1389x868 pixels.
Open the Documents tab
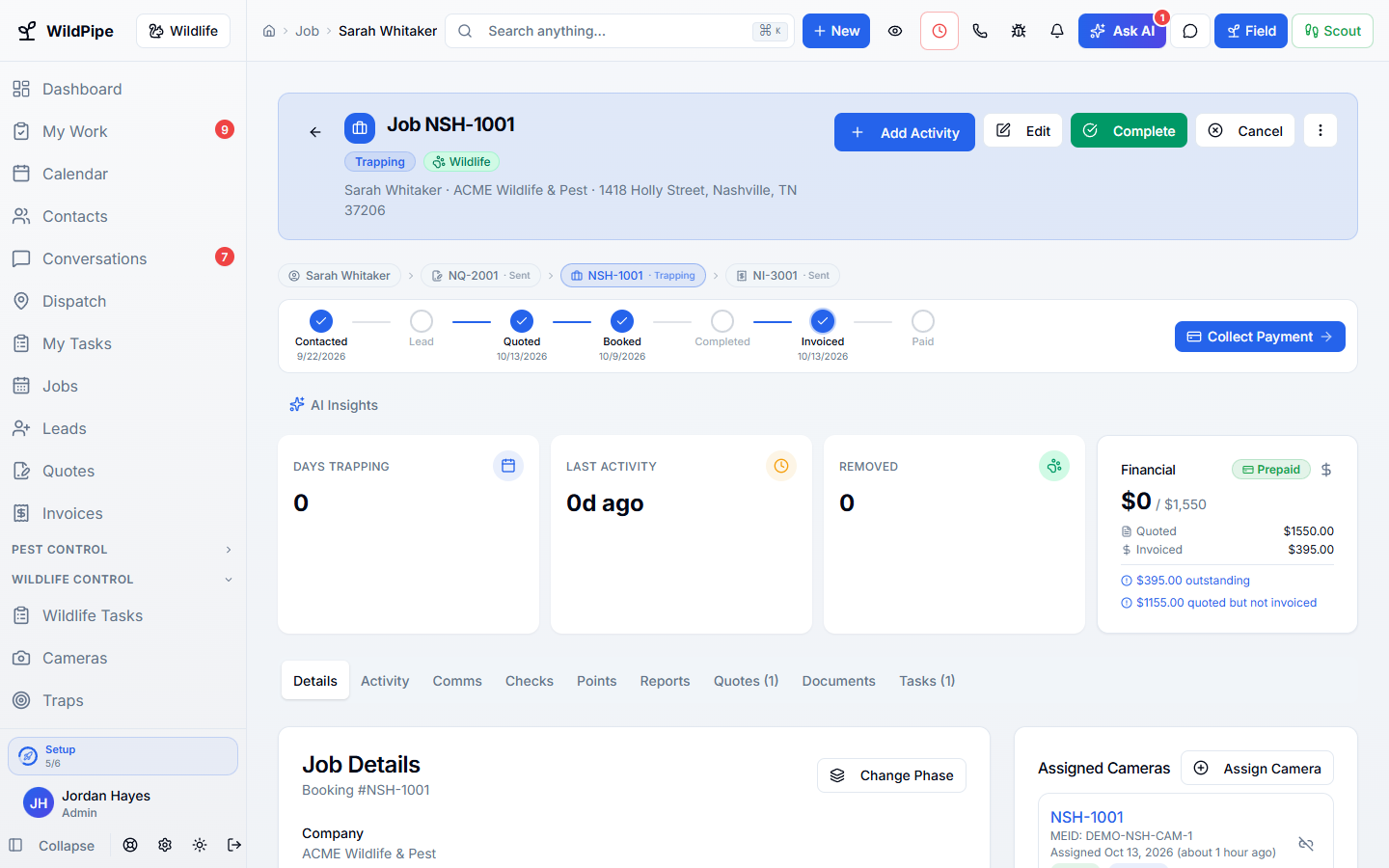coord(839,681)
